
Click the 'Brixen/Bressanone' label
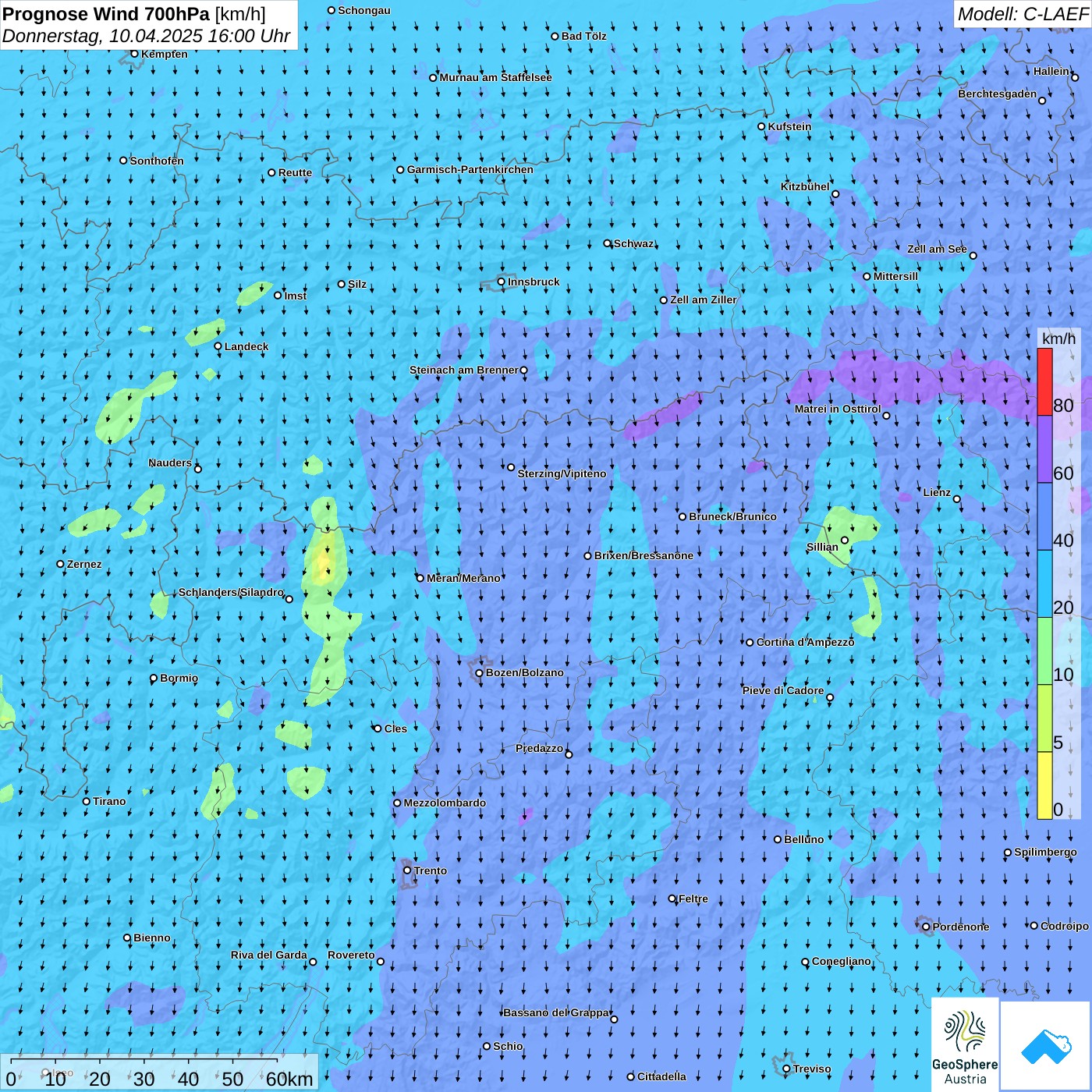(x=643, y=555)
